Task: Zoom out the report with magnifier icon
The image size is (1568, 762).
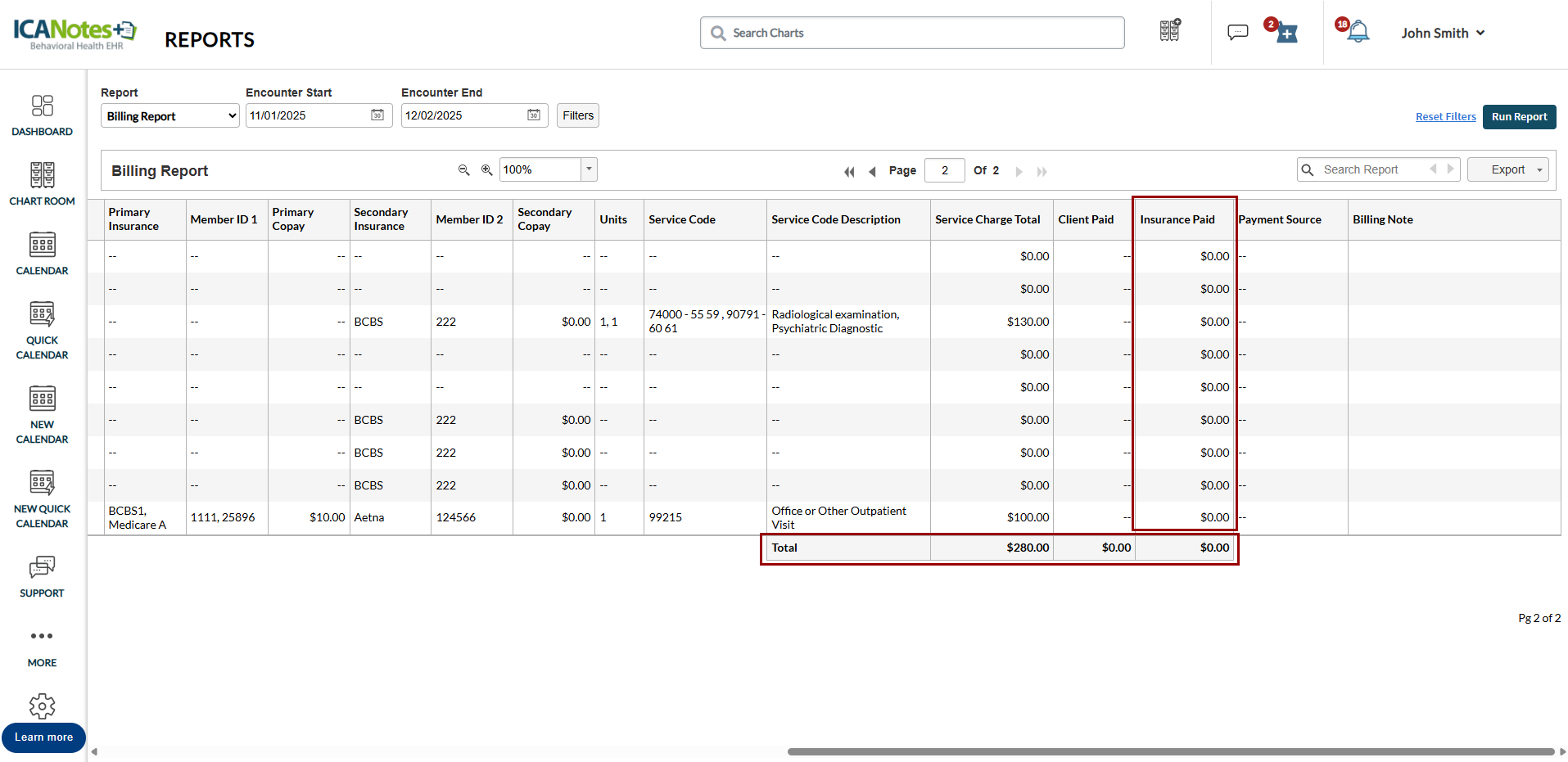Action: pyautogui.click(x=463, y=170)
